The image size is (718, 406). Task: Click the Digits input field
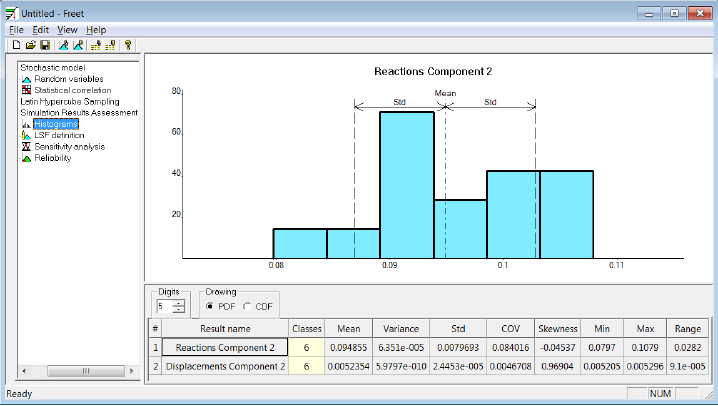(x=164, y=306)
